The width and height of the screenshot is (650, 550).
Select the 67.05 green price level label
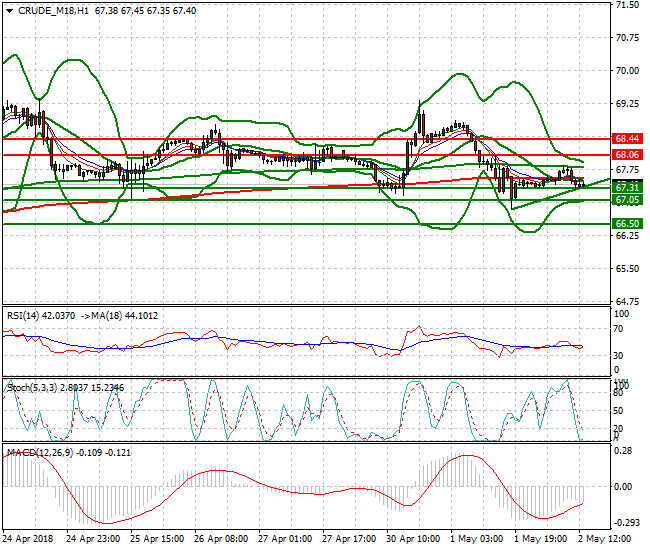(627, 200)
